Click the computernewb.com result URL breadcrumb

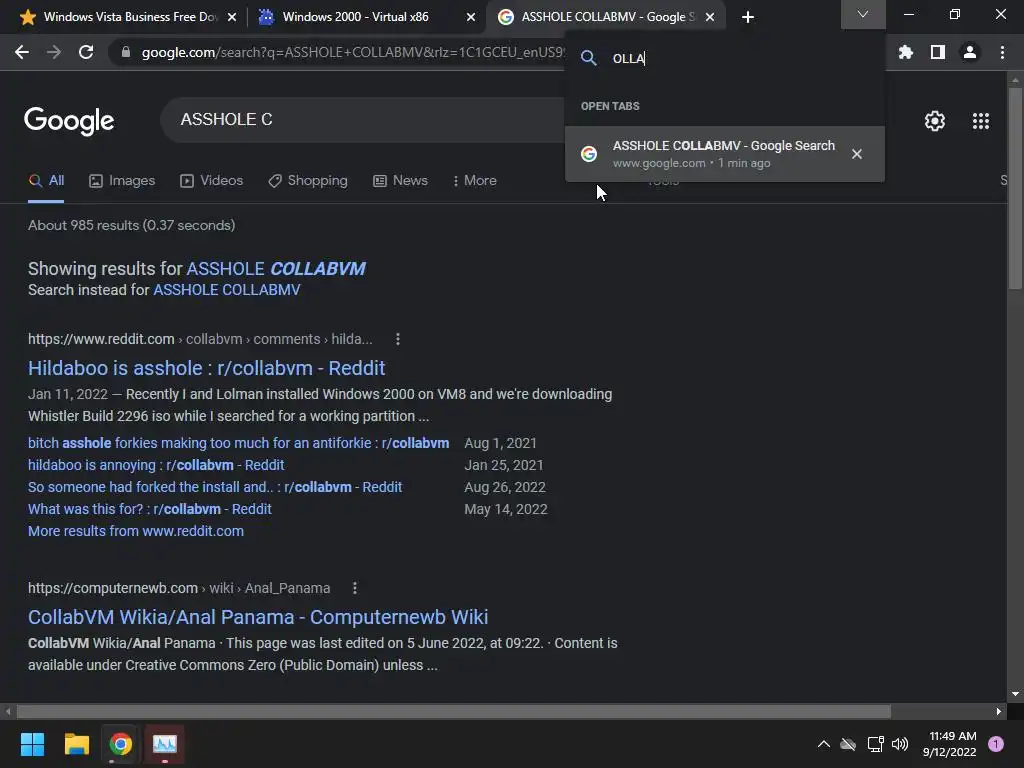(179, 588)
